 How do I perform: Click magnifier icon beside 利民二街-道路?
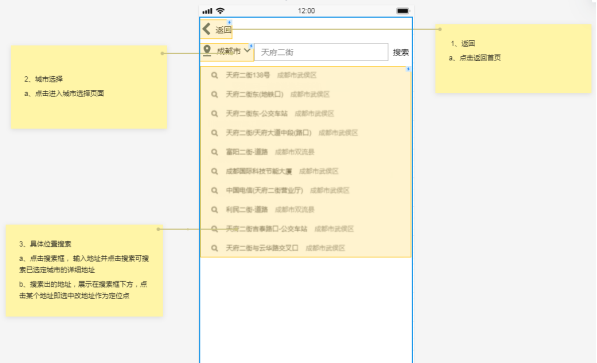click(215, 210)
